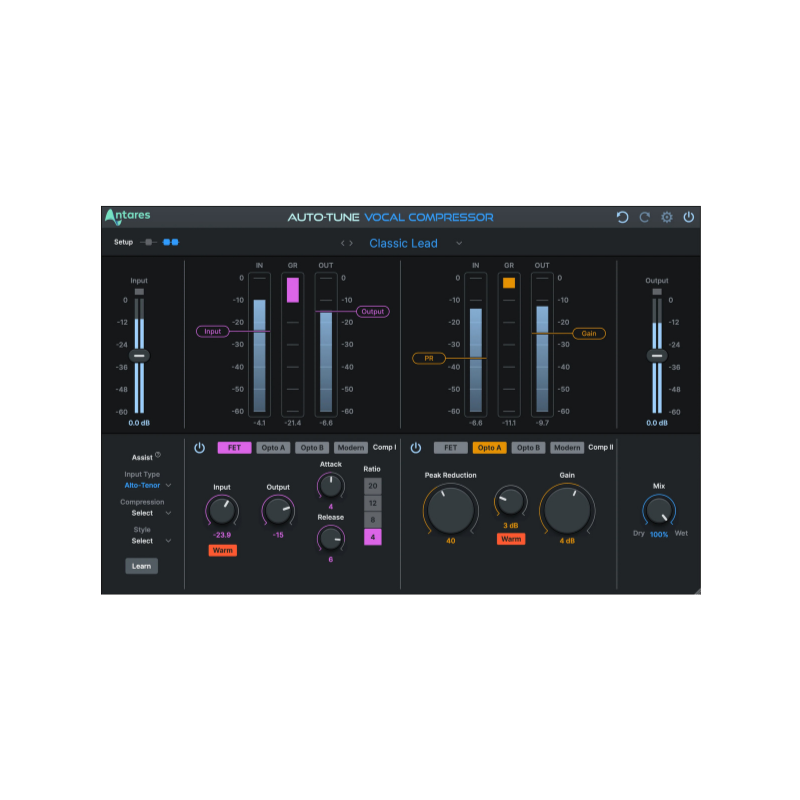Viewport: 800px width, 800px height.
Task: Click the Antares logo
Action: point(128,217)
